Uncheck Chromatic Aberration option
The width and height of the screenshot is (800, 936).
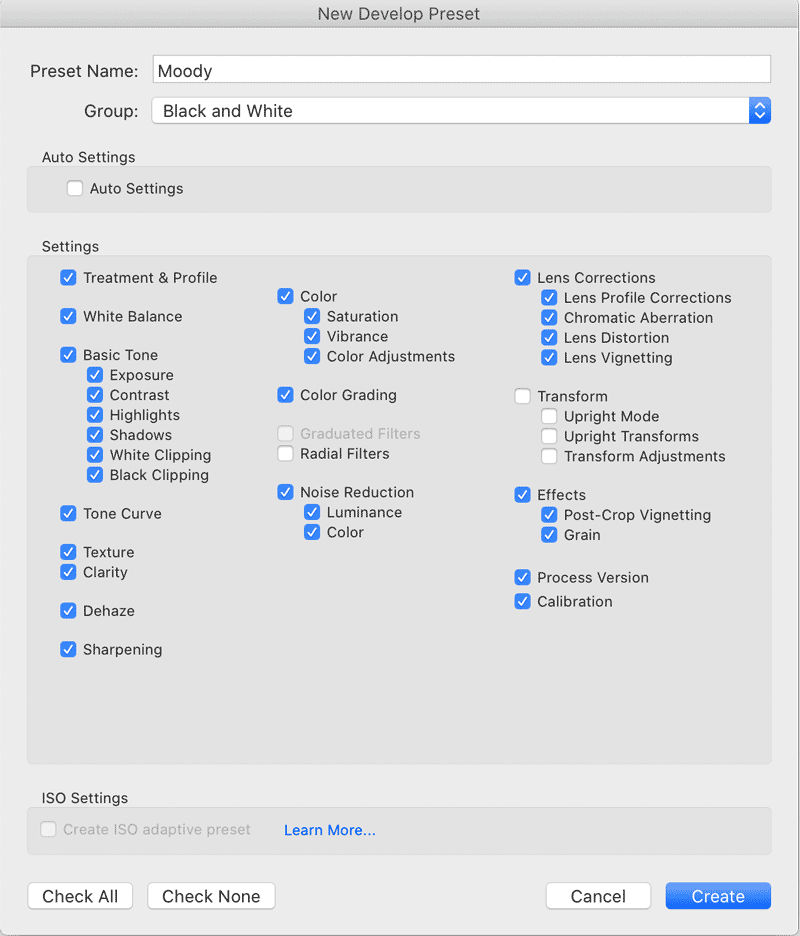pyautogui.click(x=549, y=318)
